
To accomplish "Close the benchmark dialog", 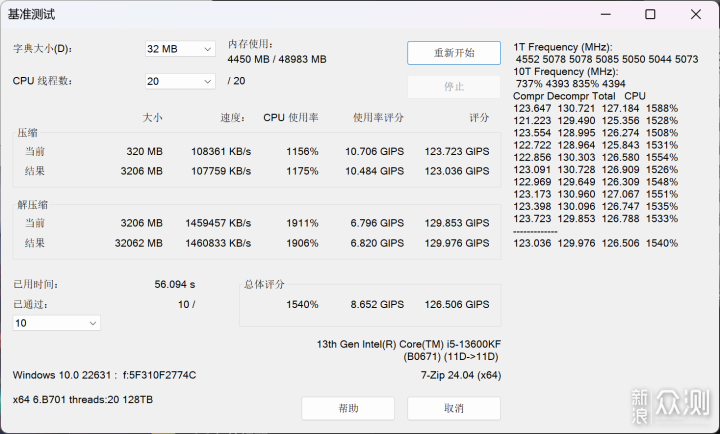I will (x=696, y=14).
